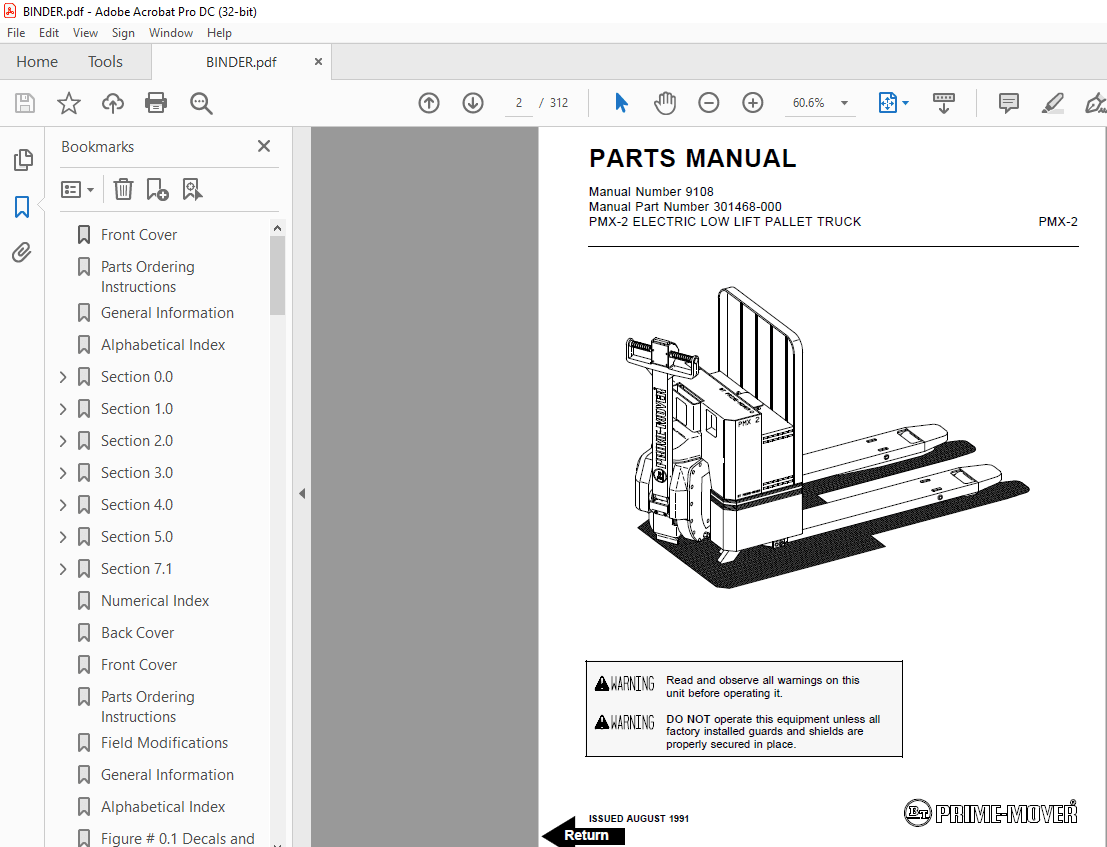Open the zoom percentage dropdown
Viewport: 1107px width, 847px height.
pyautogui.click(x=843, y=102)
